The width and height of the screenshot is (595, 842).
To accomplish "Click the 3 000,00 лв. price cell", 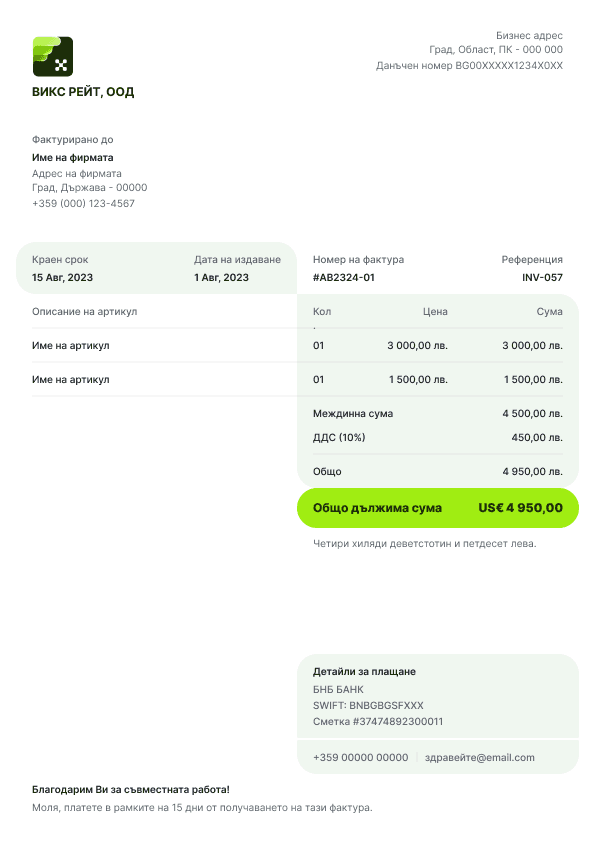I will pyautogui.click(x=417, y=345).
